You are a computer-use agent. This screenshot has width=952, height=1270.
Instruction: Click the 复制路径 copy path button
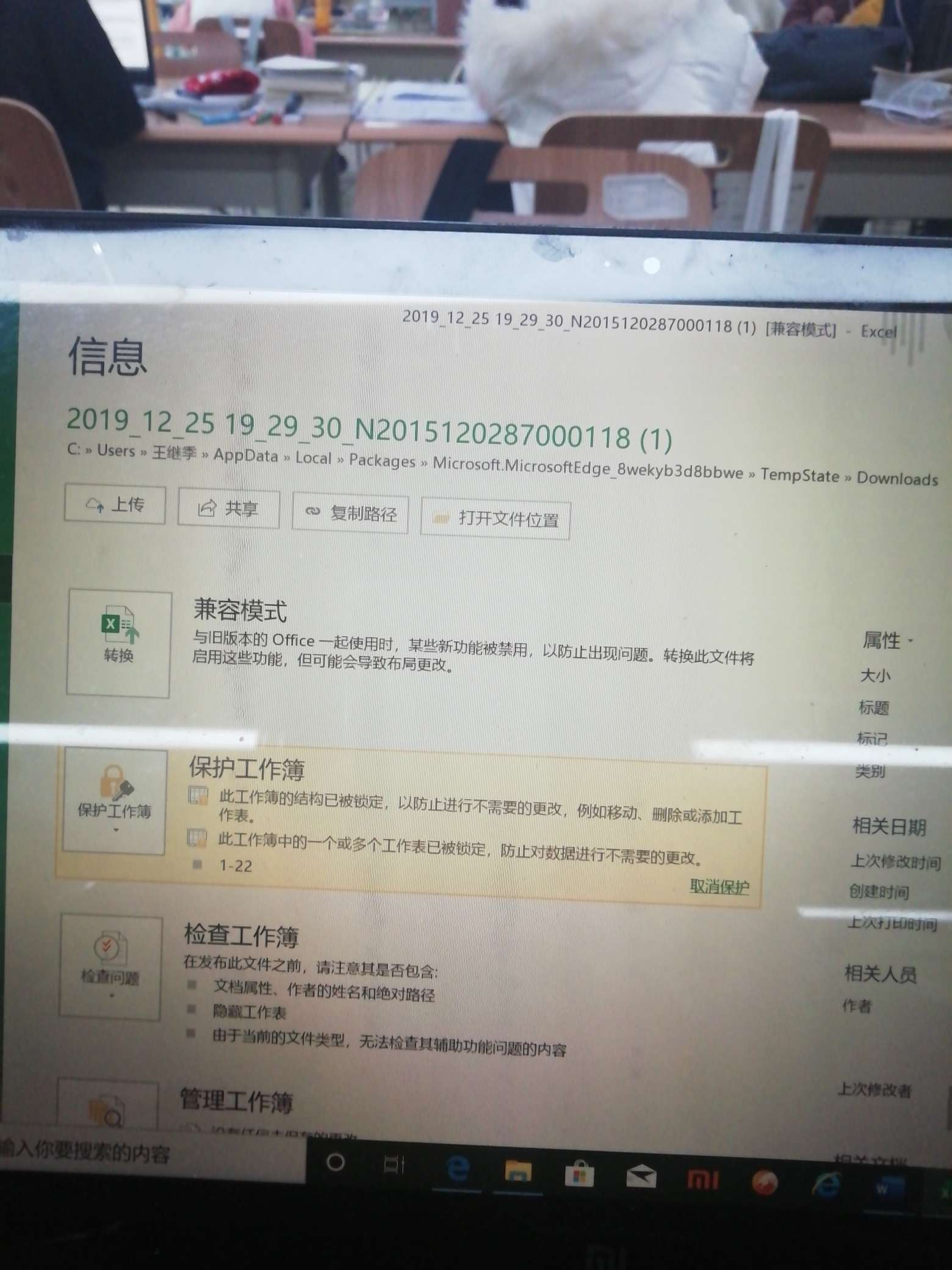(x=350, y=513)
